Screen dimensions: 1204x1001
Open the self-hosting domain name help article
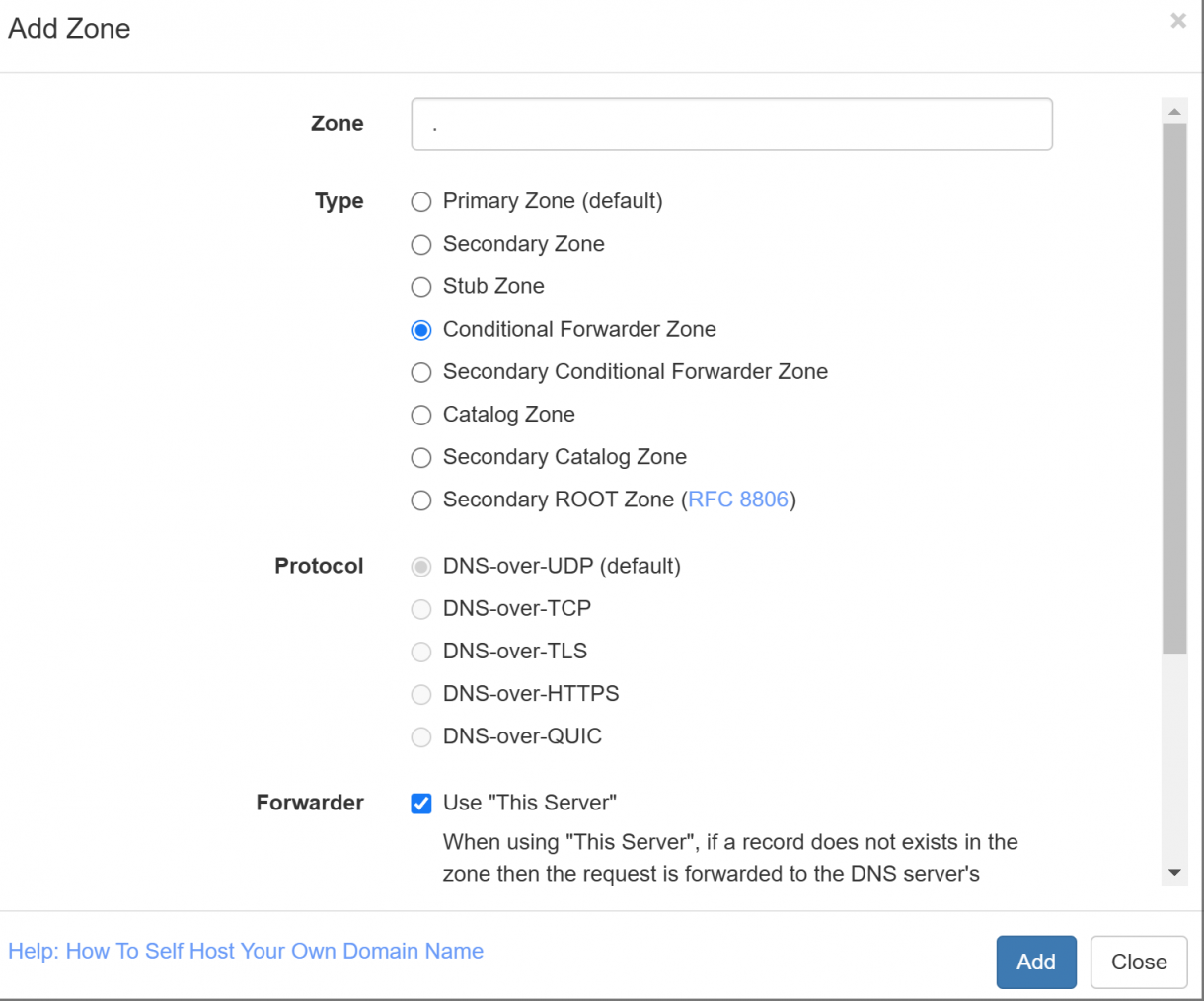[x=245, y=951]
